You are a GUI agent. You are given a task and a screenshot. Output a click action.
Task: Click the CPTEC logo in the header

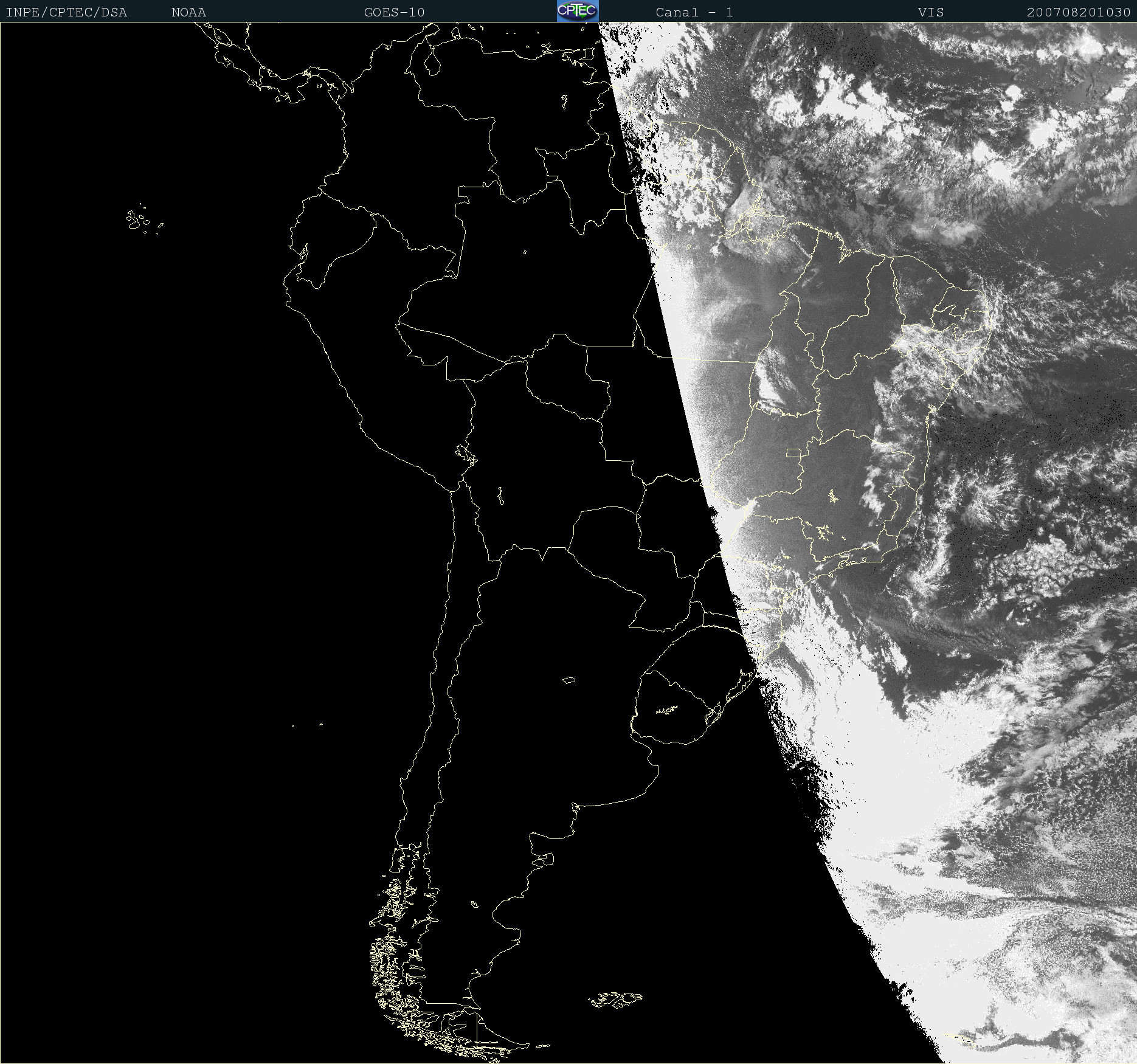(578, 11)
